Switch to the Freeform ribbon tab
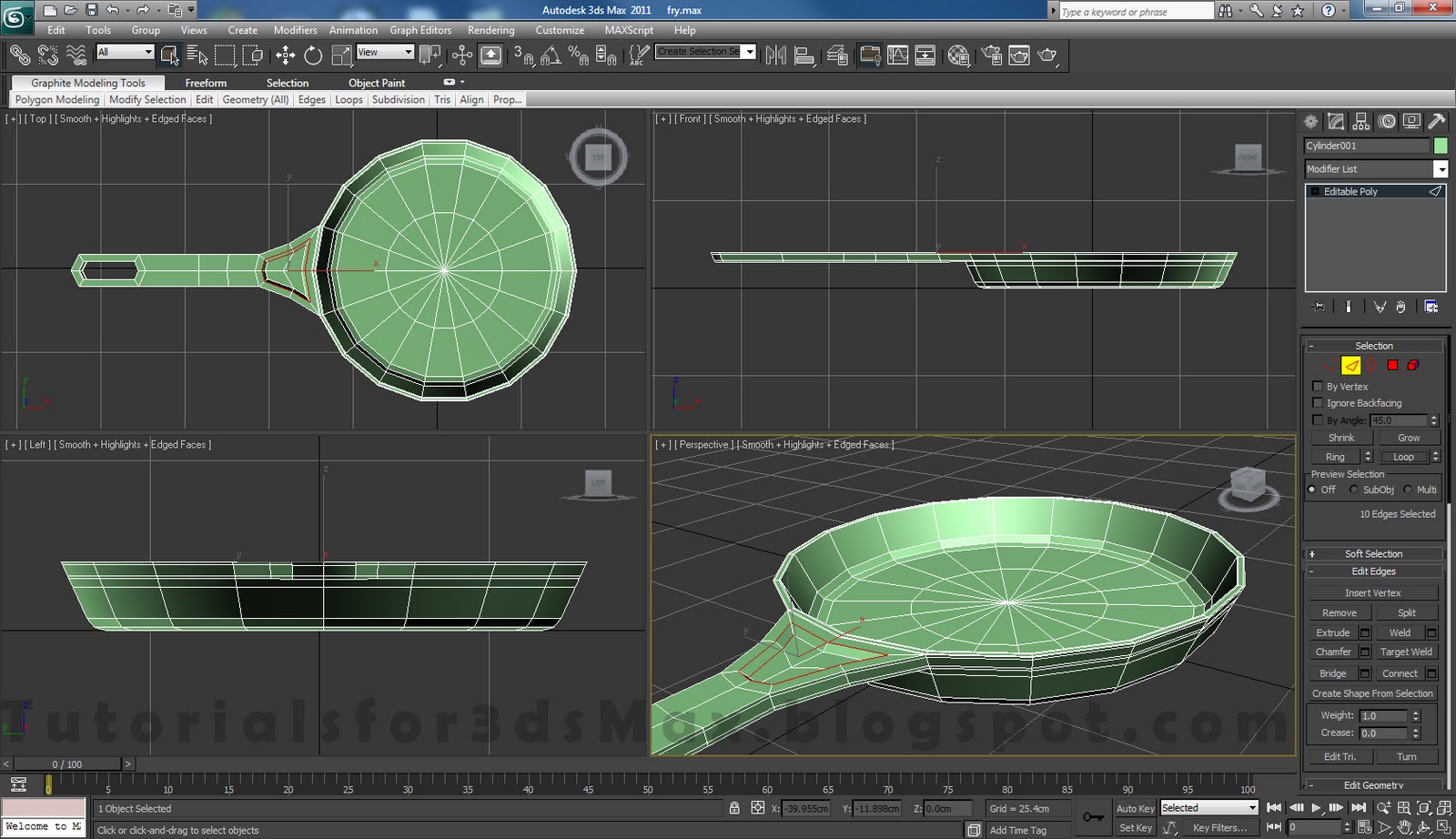The image size is (1456, 839). [206, 83]
